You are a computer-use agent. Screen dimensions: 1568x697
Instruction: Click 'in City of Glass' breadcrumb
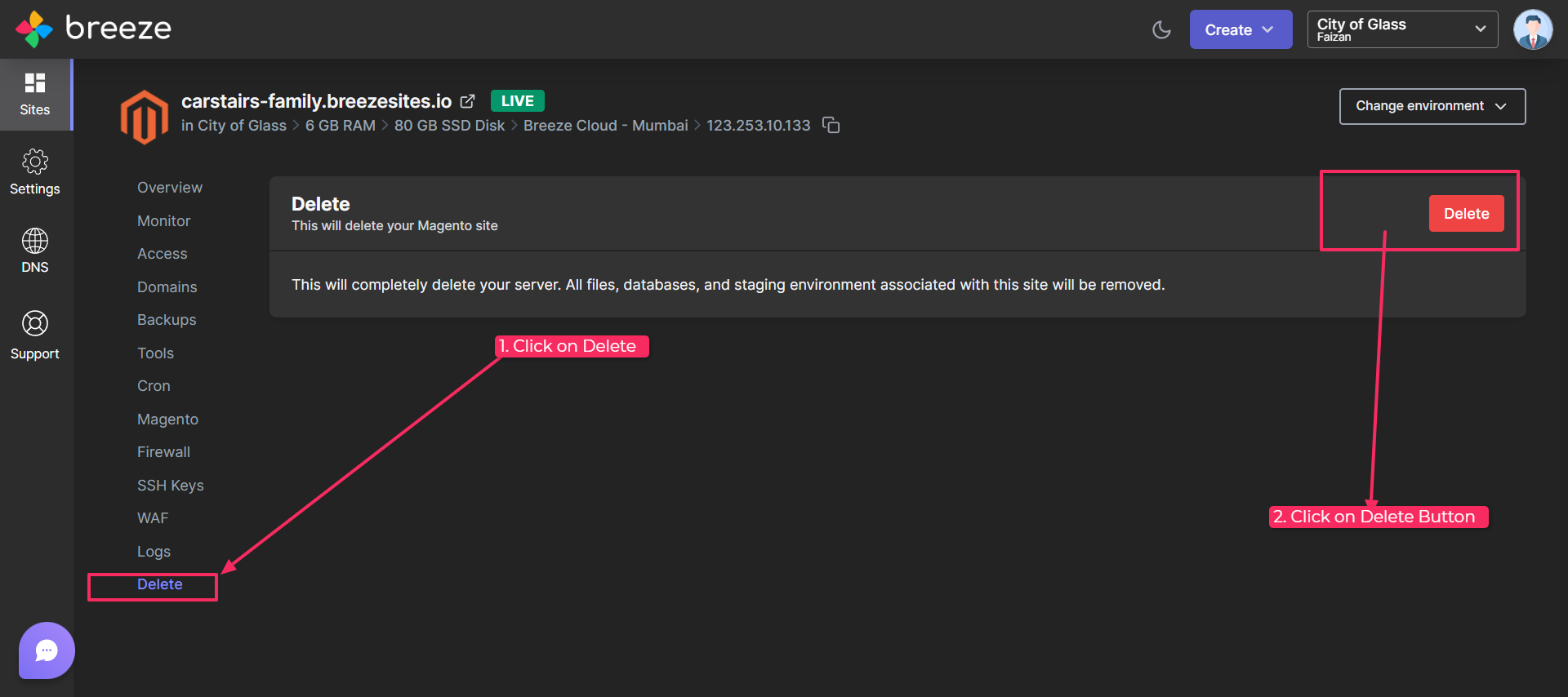234,126
